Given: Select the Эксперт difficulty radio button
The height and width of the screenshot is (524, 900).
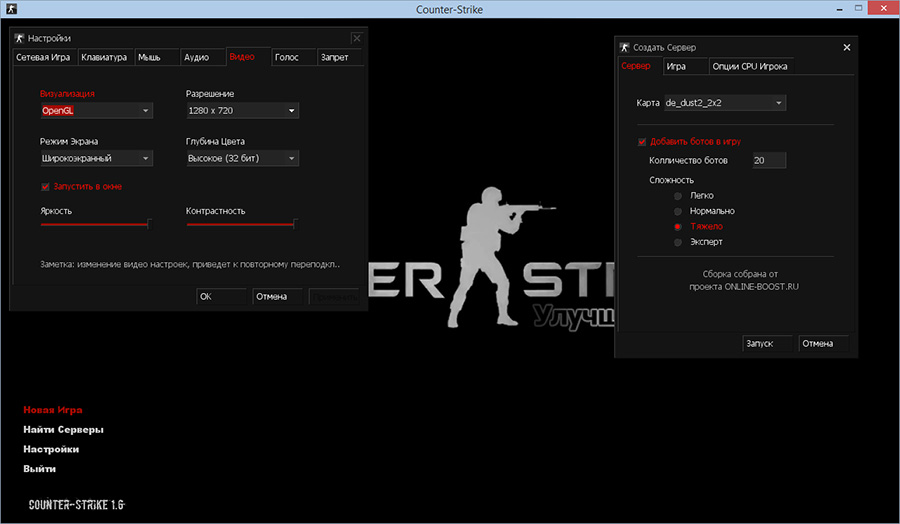Looking at the screenshot, I should pyautogui.click(x=678, y=242).
